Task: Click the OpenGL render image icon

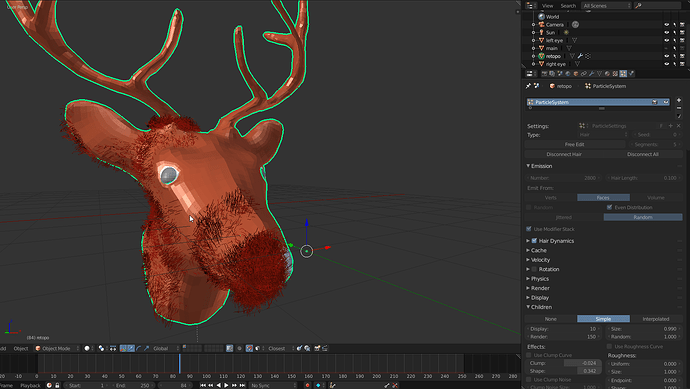Action: [x=317, y=348]
